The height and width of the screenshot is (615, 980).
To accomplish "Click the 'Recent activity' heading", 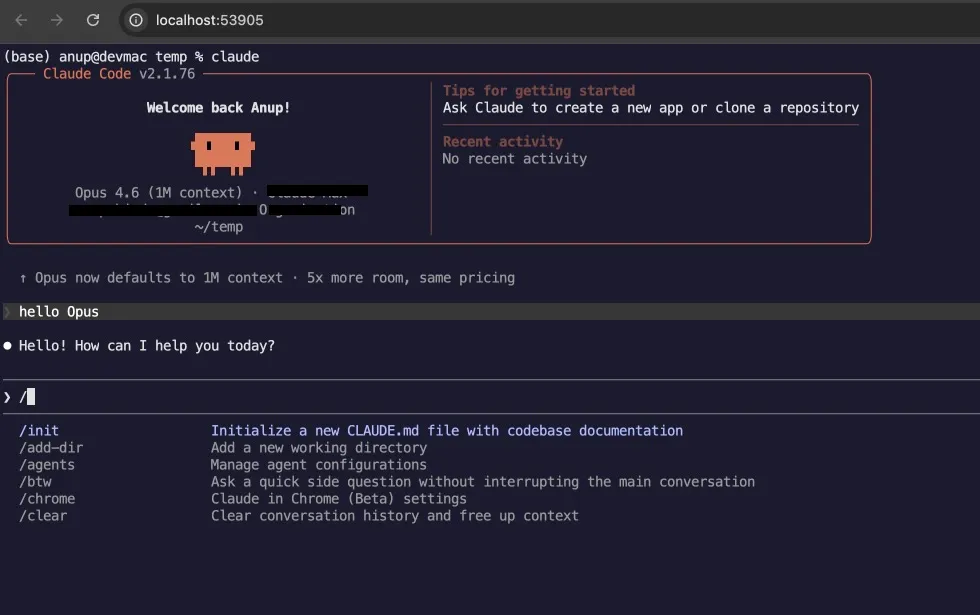I will point(502,141).
